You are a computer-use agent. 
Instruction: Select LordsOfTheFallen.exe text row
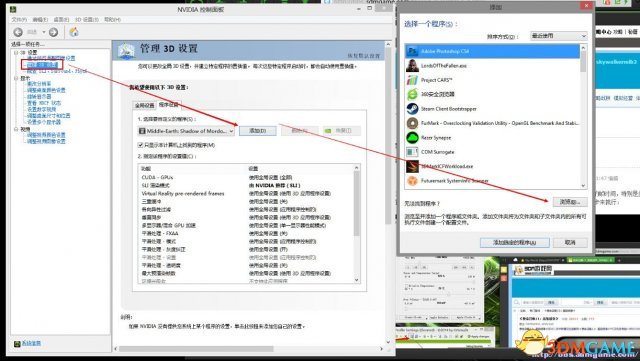point(492,65)
